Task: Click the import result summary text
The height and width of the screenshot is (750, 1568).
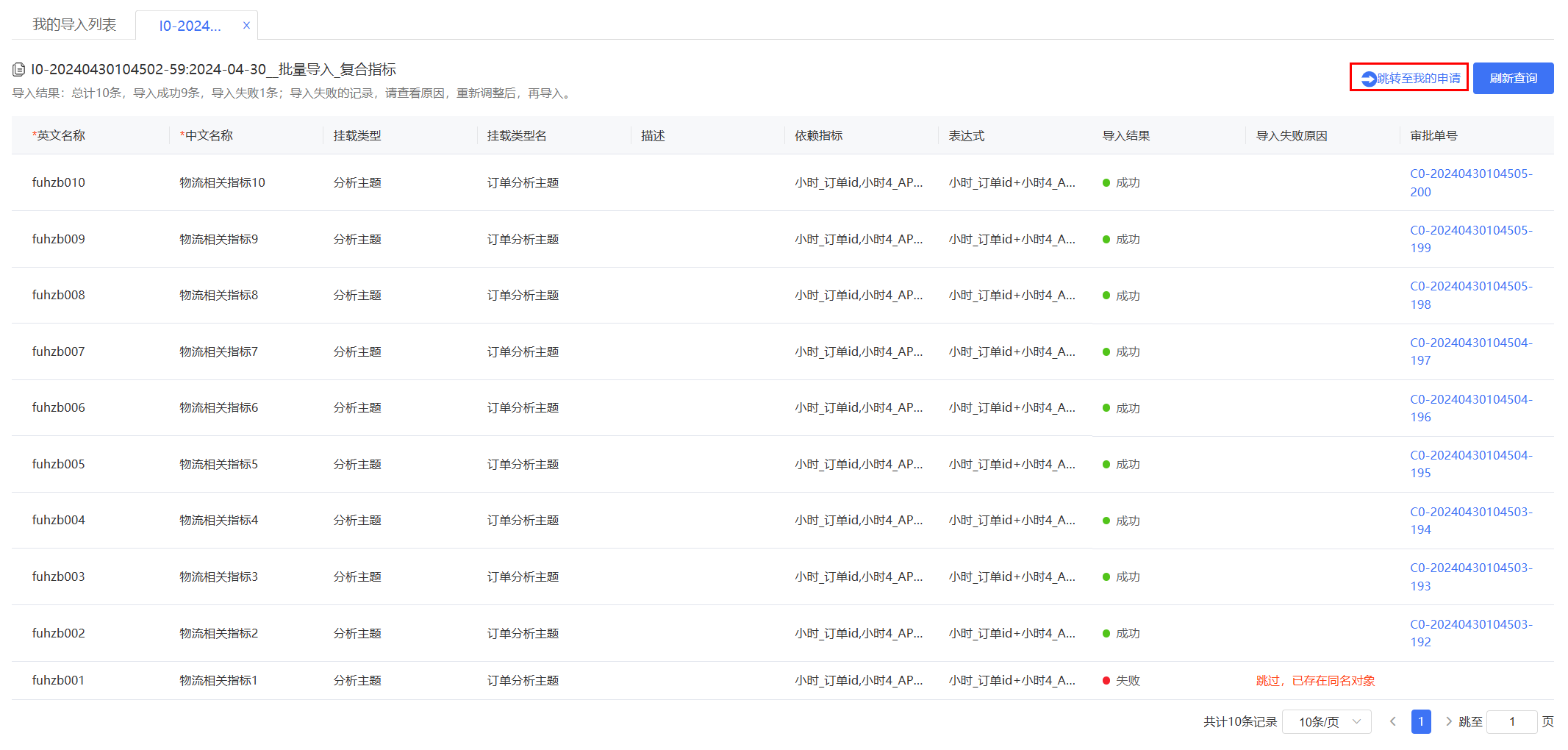Action: pyautogui.click(x=293, y=93)
